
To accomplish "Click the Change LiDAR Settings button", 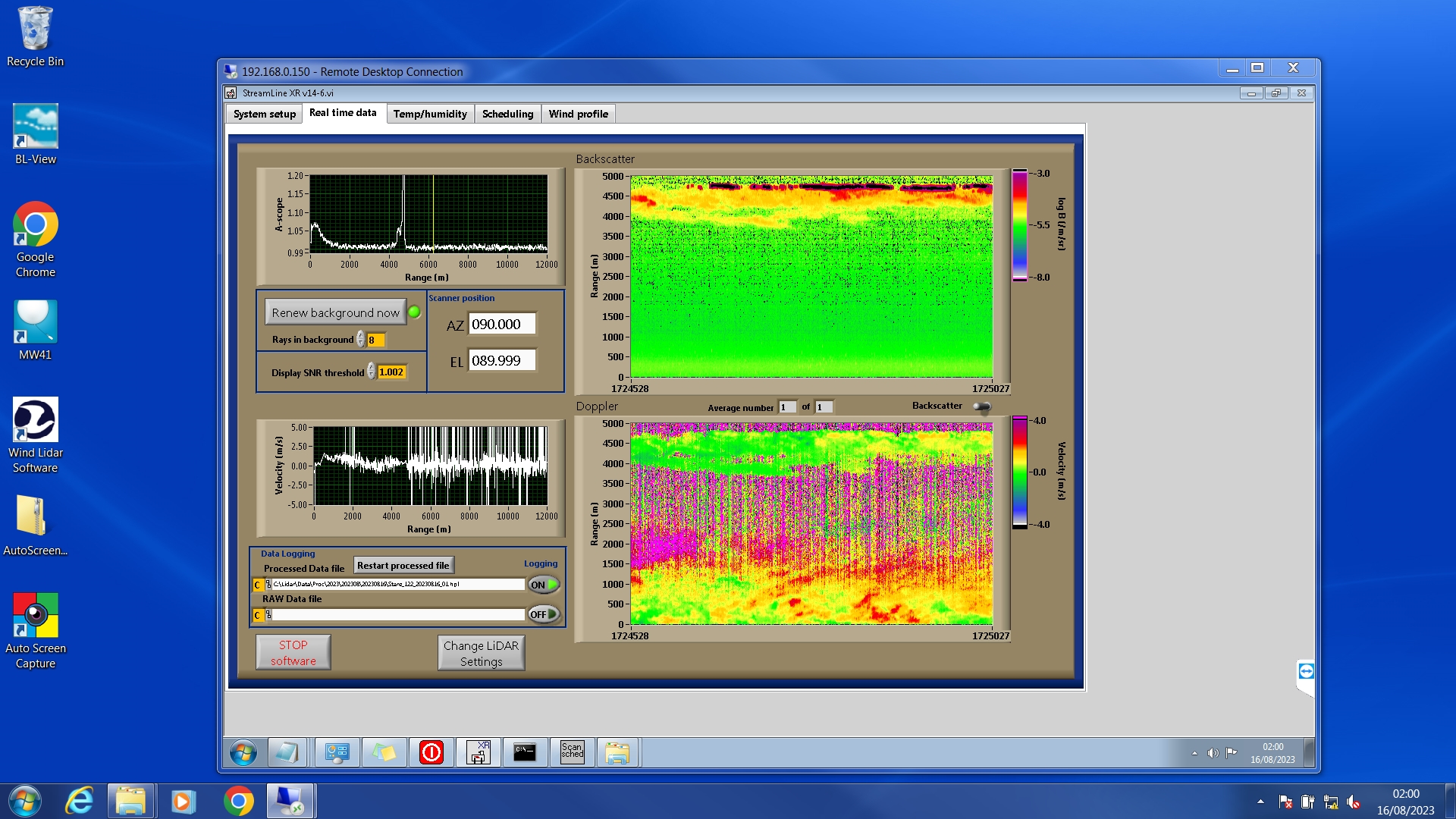I will (x=481, y=653).
